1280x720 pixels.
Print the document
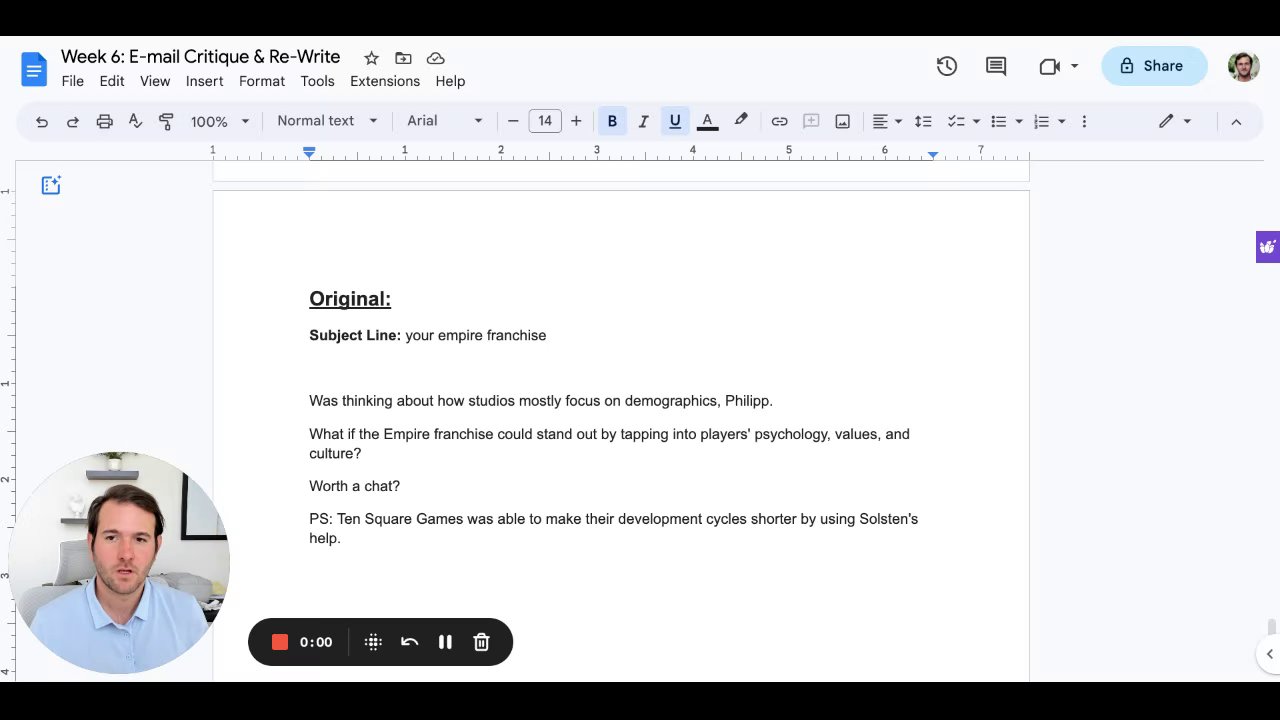coord(104,121)
